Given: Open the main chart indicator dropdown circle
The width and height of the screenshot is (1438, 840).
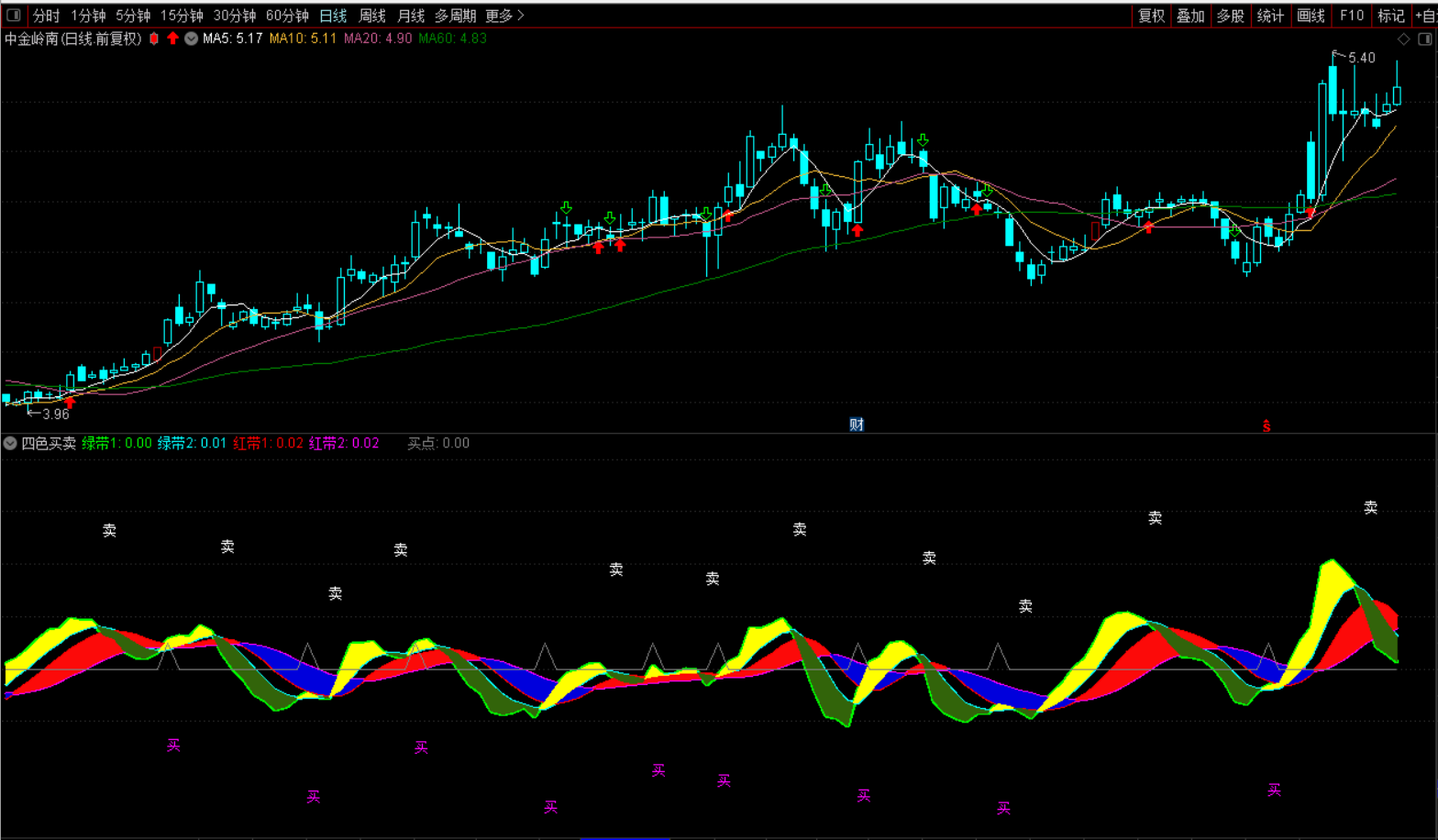Looking at the screenshot, I should [x=191, y=39].
